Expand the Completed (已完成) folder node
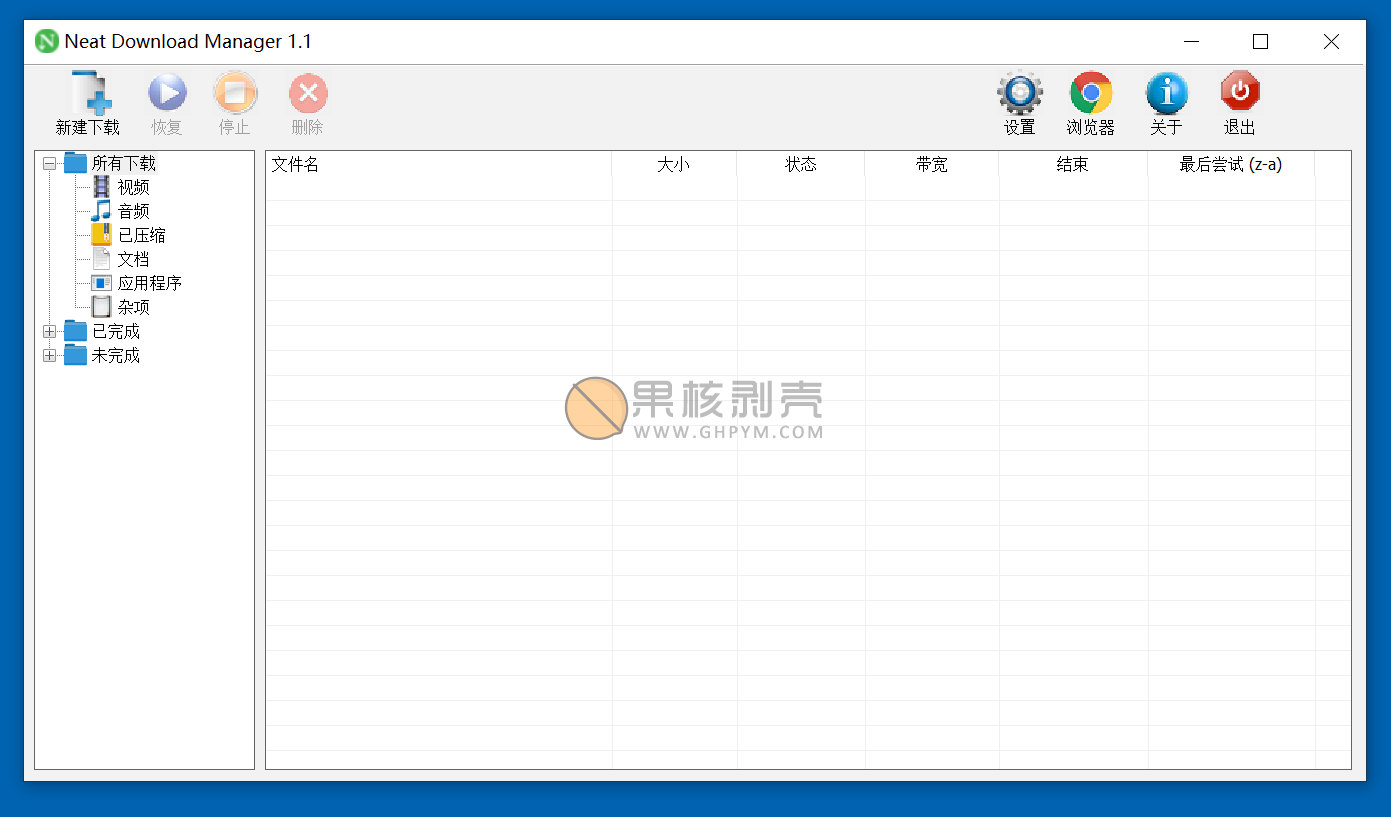Viewport: 1391px width, 817px height. 50,332
